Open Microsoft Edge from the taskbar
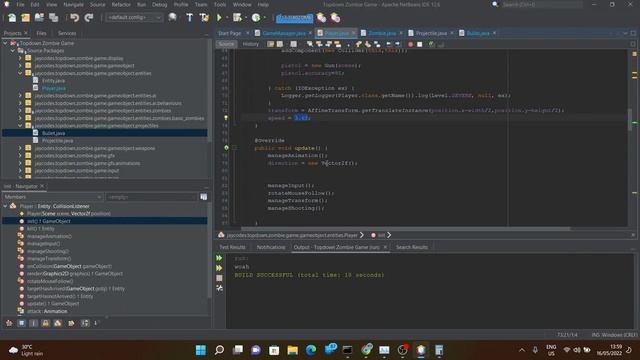 pos(311,350)
